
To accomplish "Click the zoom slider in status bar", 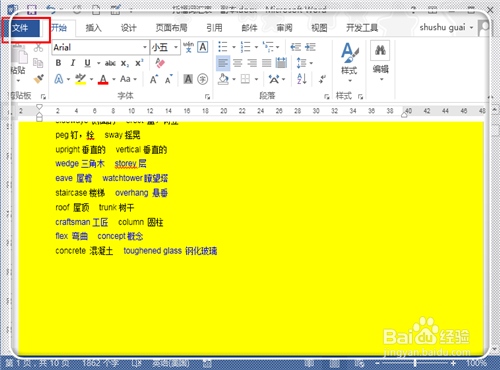I will tap(415, 363).
